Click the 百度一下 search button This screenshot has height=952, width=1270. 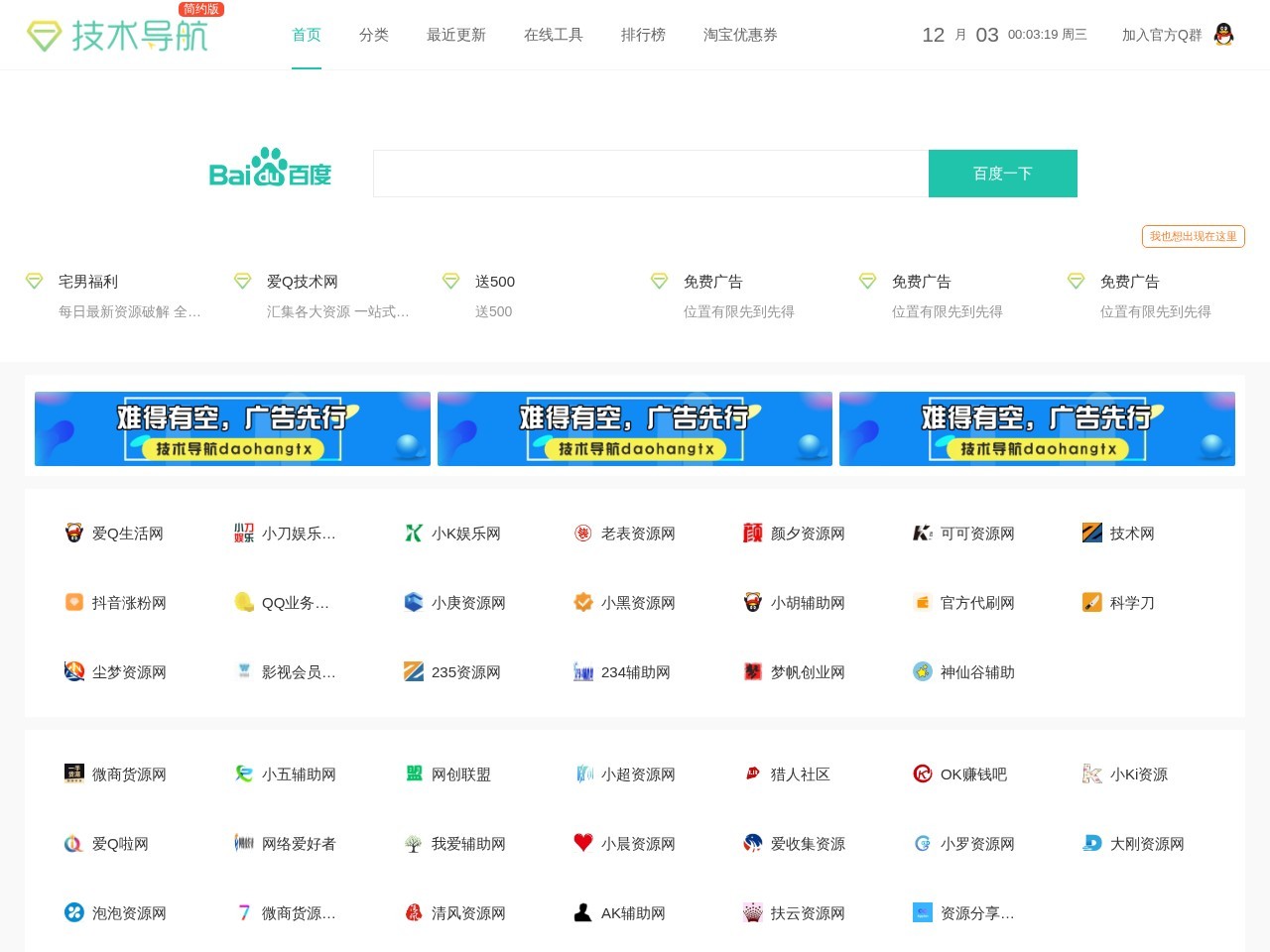pos(1002,173)
